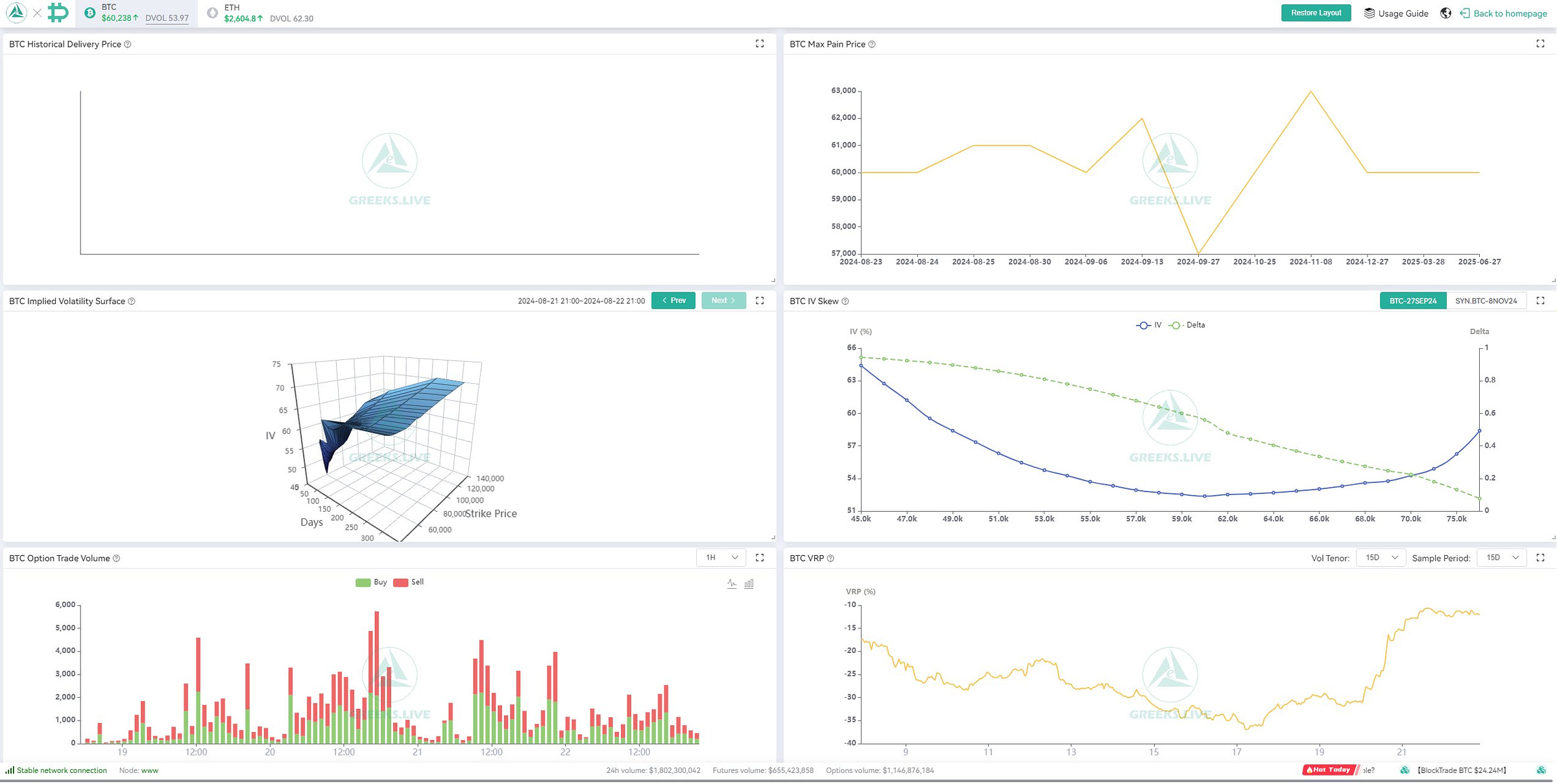Viewport: 1557px width, 784px height.
Task: Show help for Implied Volatility Surface
Action: click(x=132, y=301)
